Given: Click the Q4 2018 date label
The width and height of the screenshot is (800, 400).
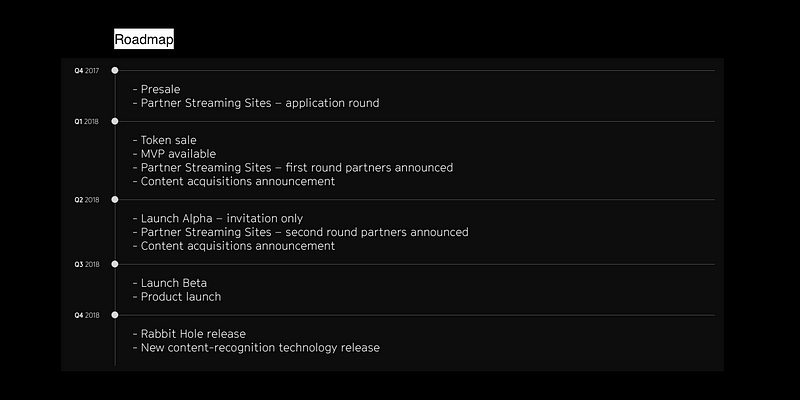Looking at the screenshot, I should tap(87, 316).
